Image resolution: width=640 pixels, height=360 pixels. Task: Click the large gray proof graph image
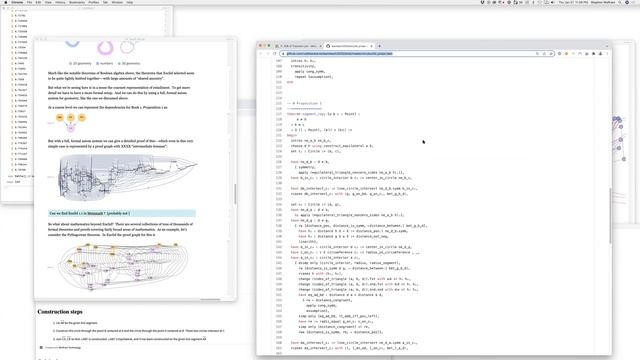click(127, 177)
